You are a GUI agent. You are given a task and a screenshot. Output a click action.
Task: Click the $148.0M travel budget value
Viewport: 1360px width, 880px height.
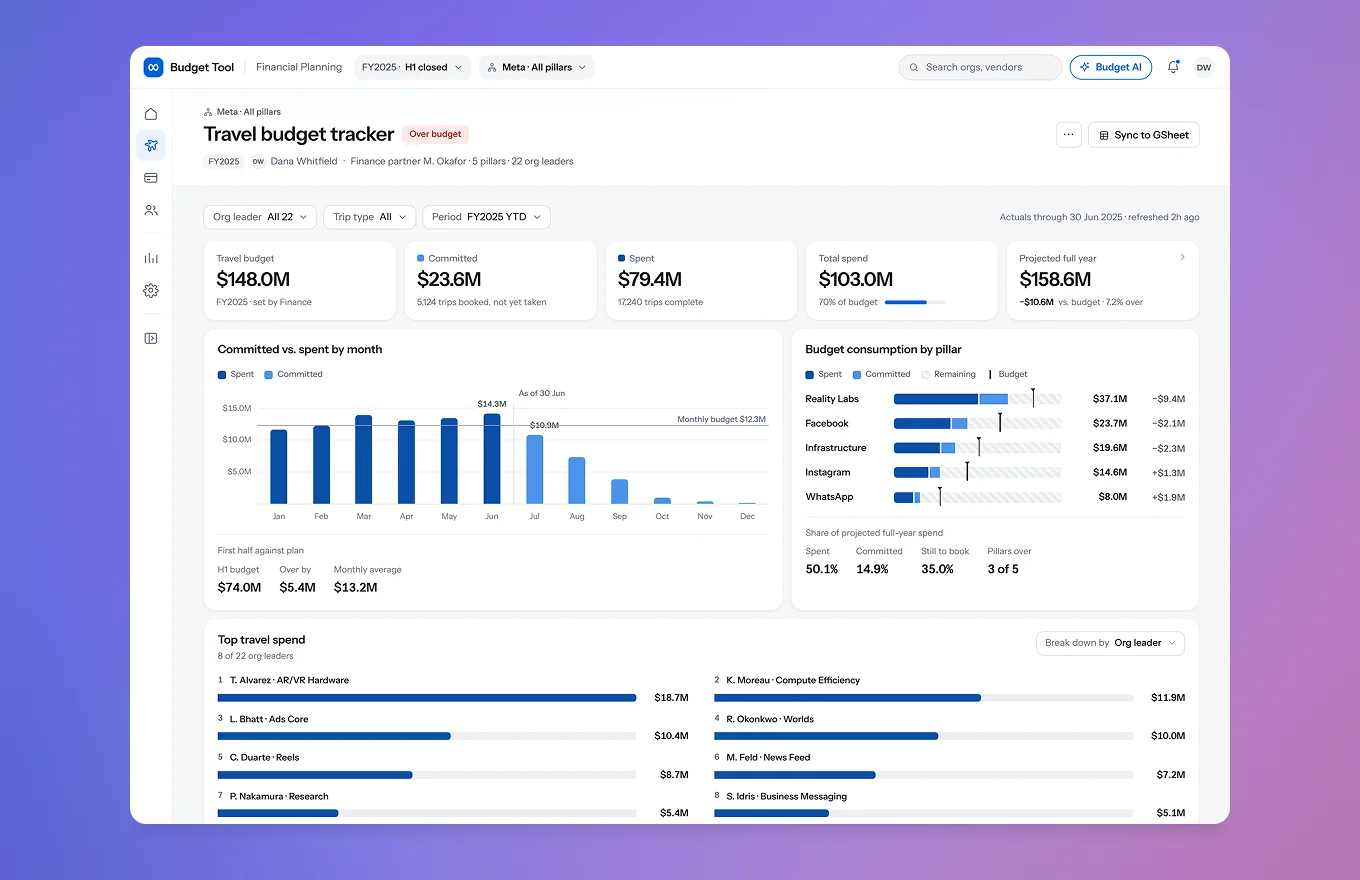click(x=253, y=280)
